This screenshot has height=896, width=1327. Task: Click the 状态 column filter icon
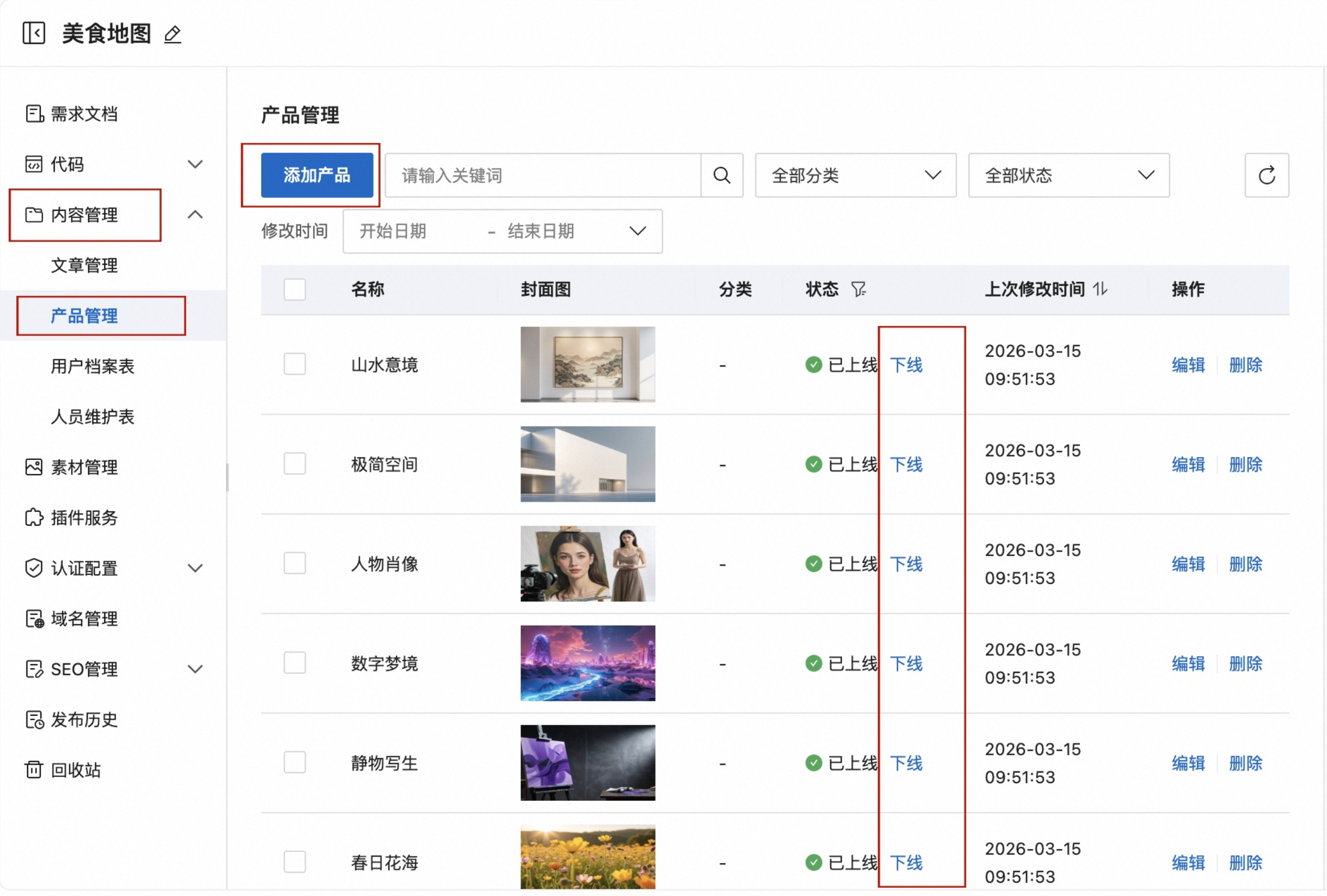pos(858,290)
